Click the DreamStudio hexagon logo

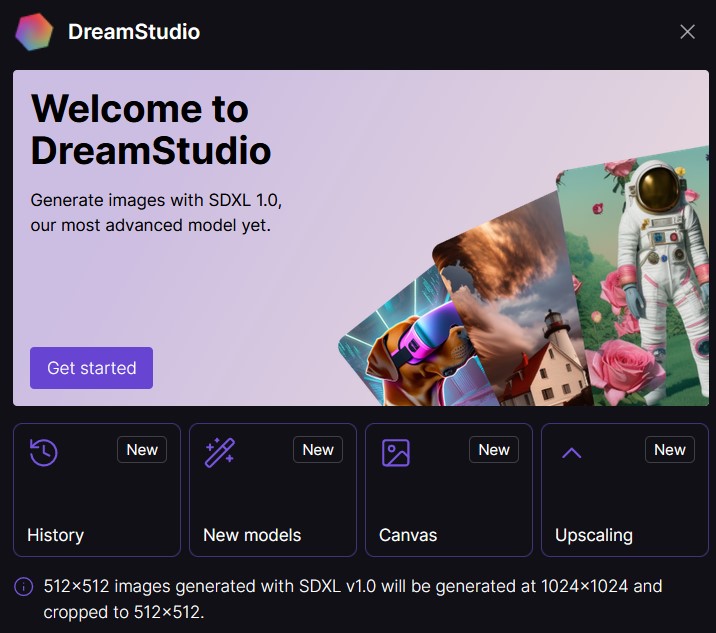coord(34,32)
